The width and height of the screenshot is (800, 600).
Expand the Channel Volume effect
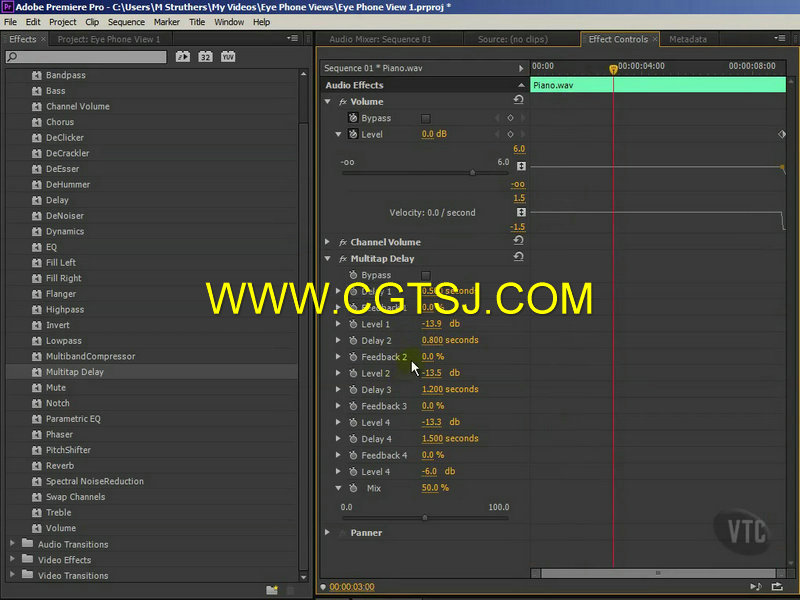pos(328,242)
